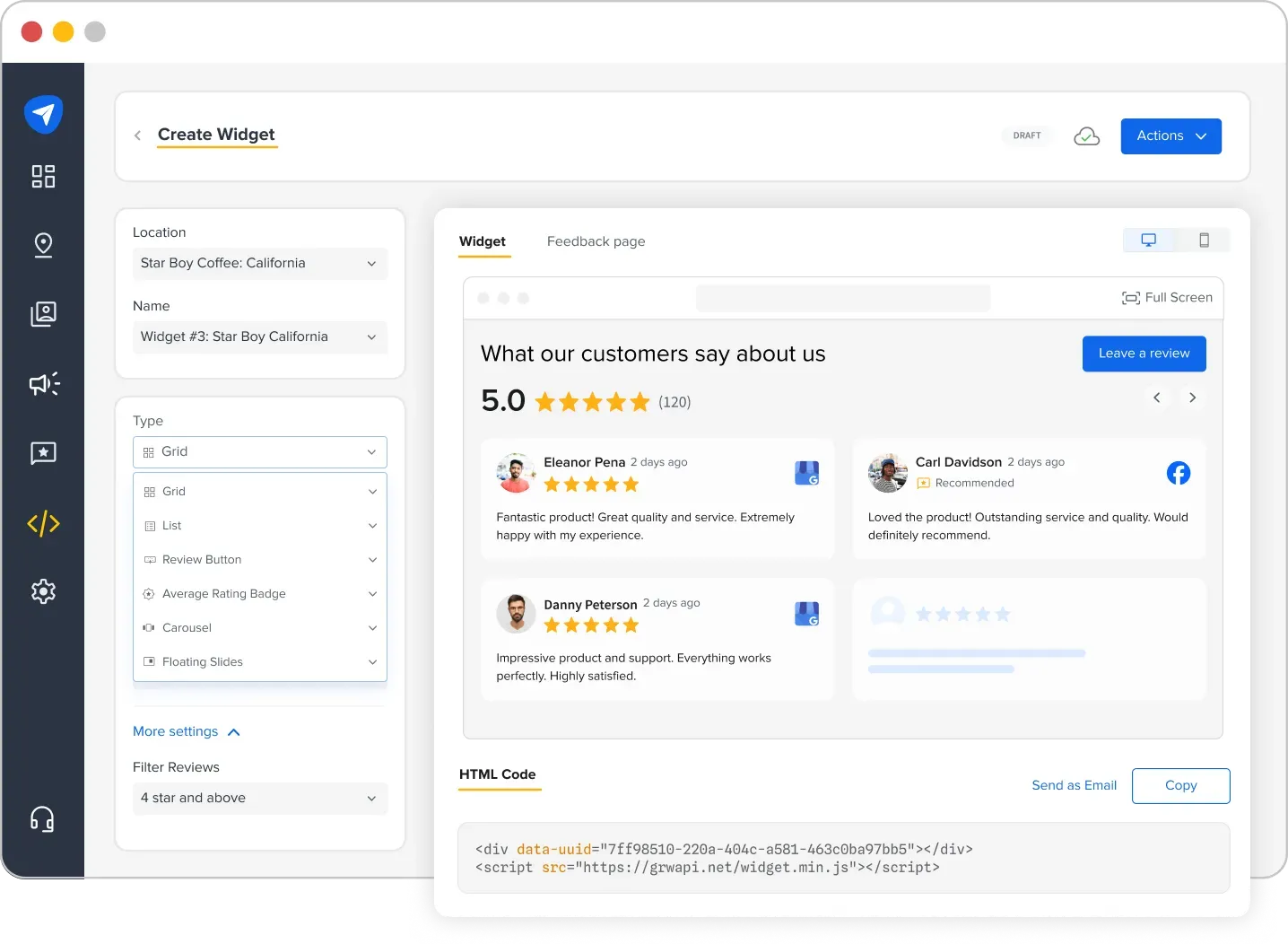Screen dimensions: 1288x944
Task: Open the sync cloud icon near Draft
Action: 1087,135
